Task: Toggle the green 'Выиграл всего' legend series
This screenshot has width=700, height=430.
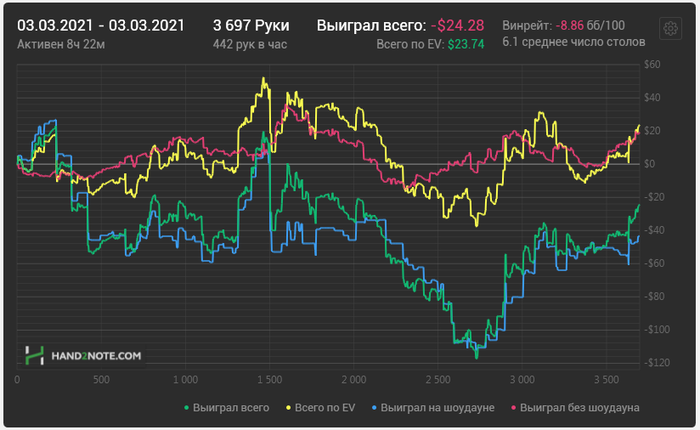Action: pyautogui.click(x=227, y=408)
